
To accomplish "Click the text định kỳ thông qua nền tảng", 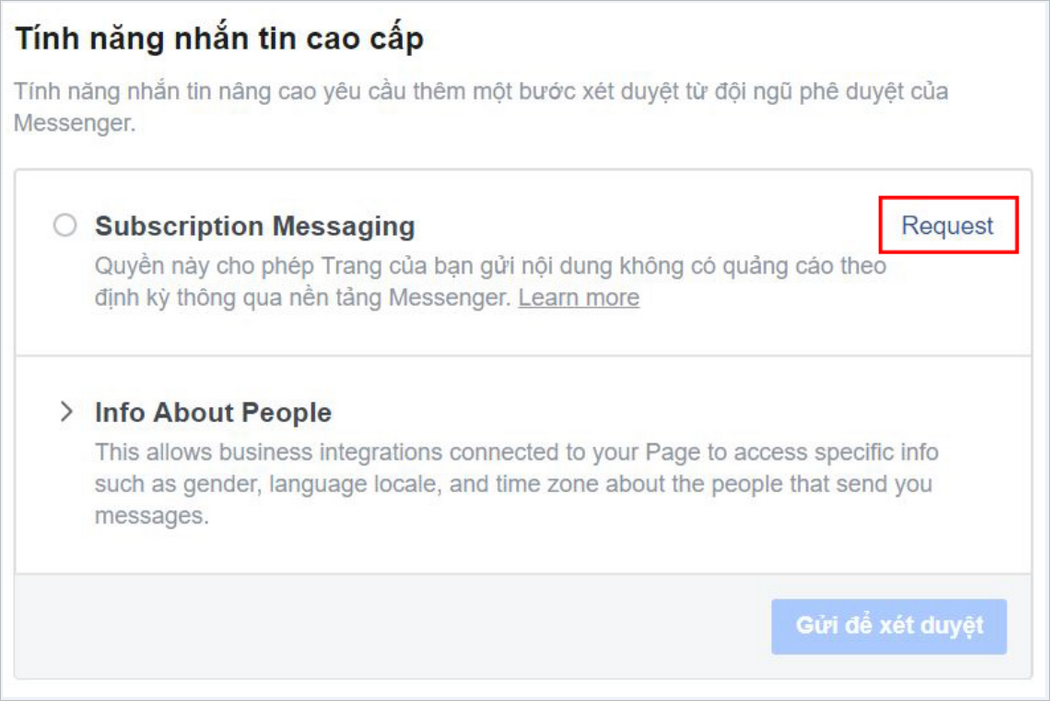I will point(240,298).
